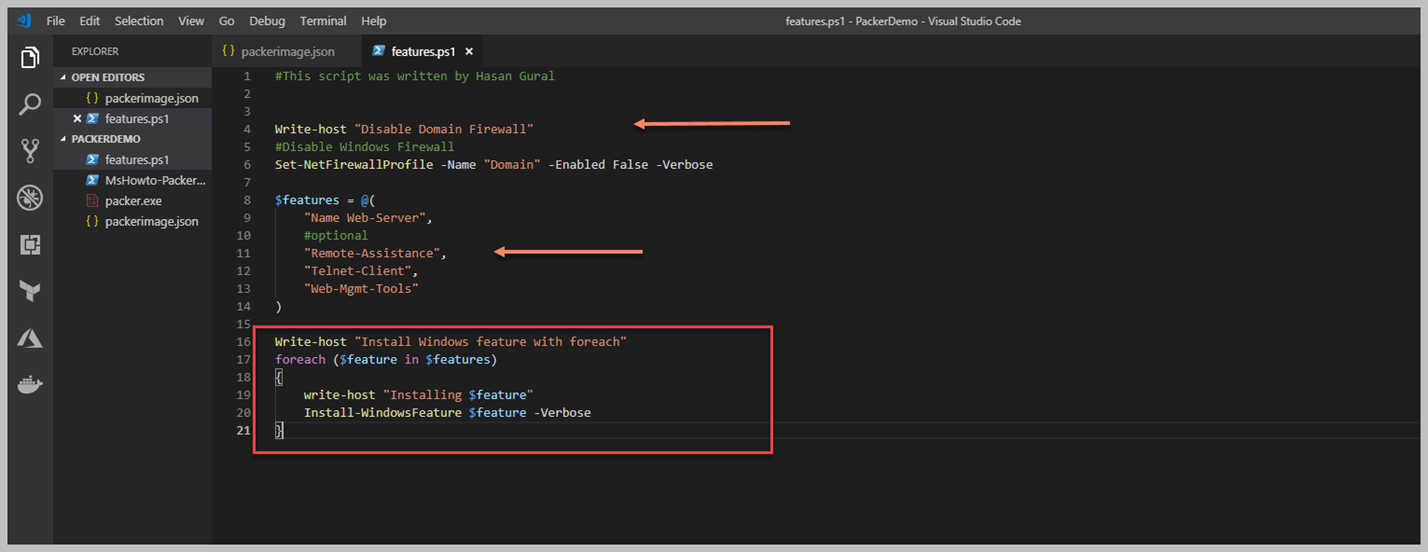Open features.ps1 in PACKERDEMO folder
The image size is (1428, 552).
(x=137, y=159)
